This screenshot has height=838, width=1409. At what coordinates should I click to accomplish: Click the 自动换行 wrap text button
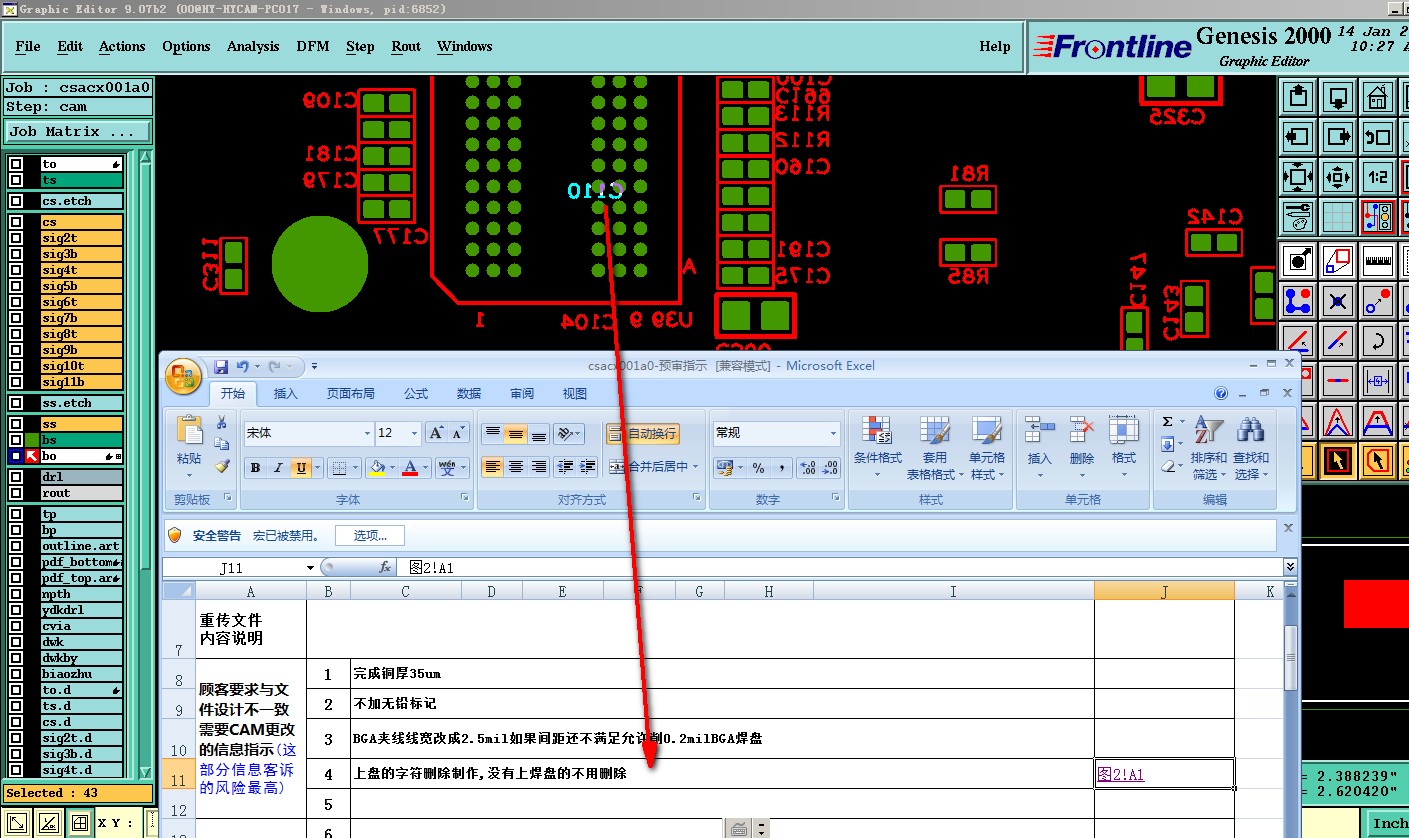pos(642,433)
